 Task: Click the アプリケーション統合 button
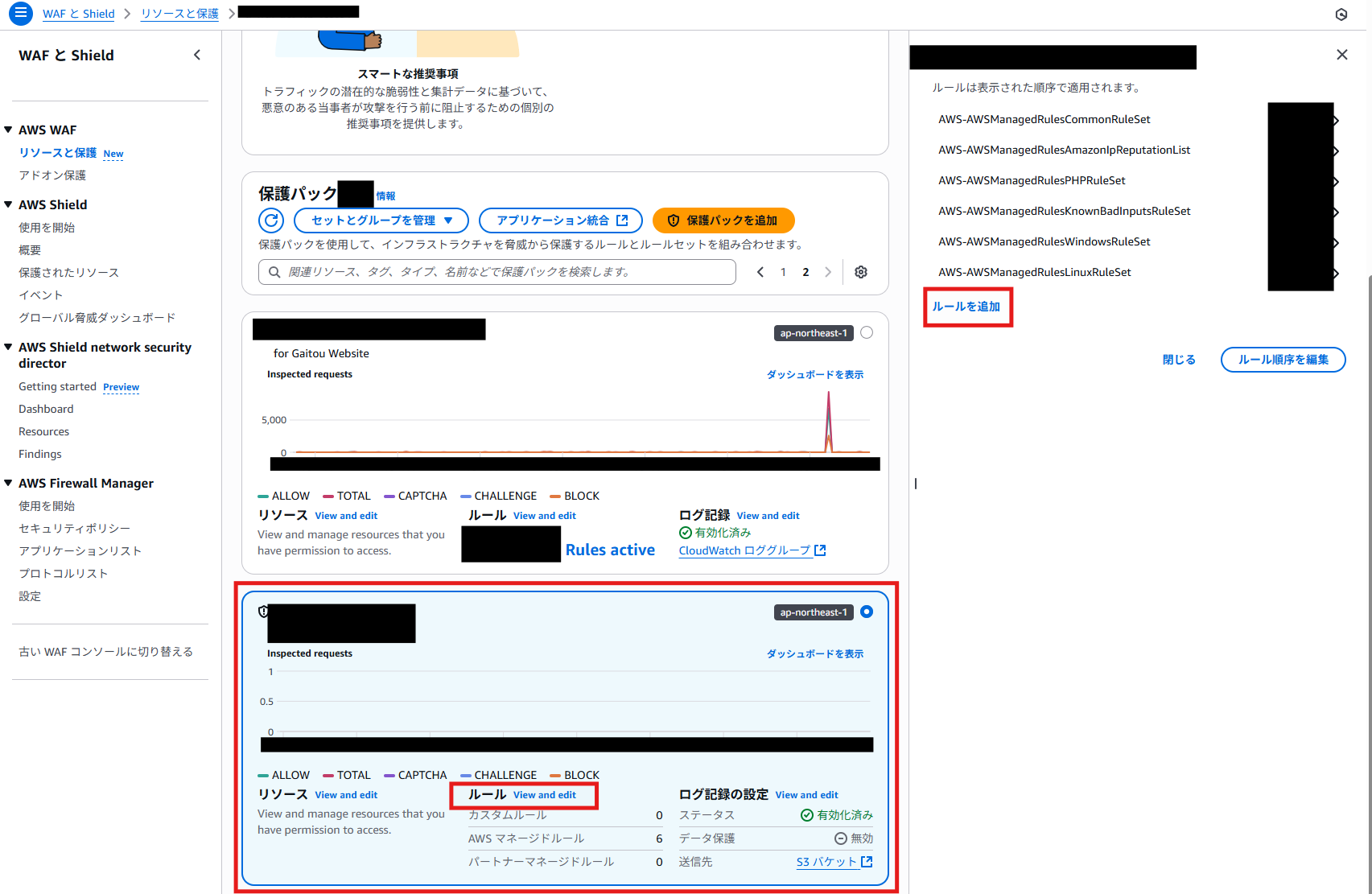(x=561, y=220)
